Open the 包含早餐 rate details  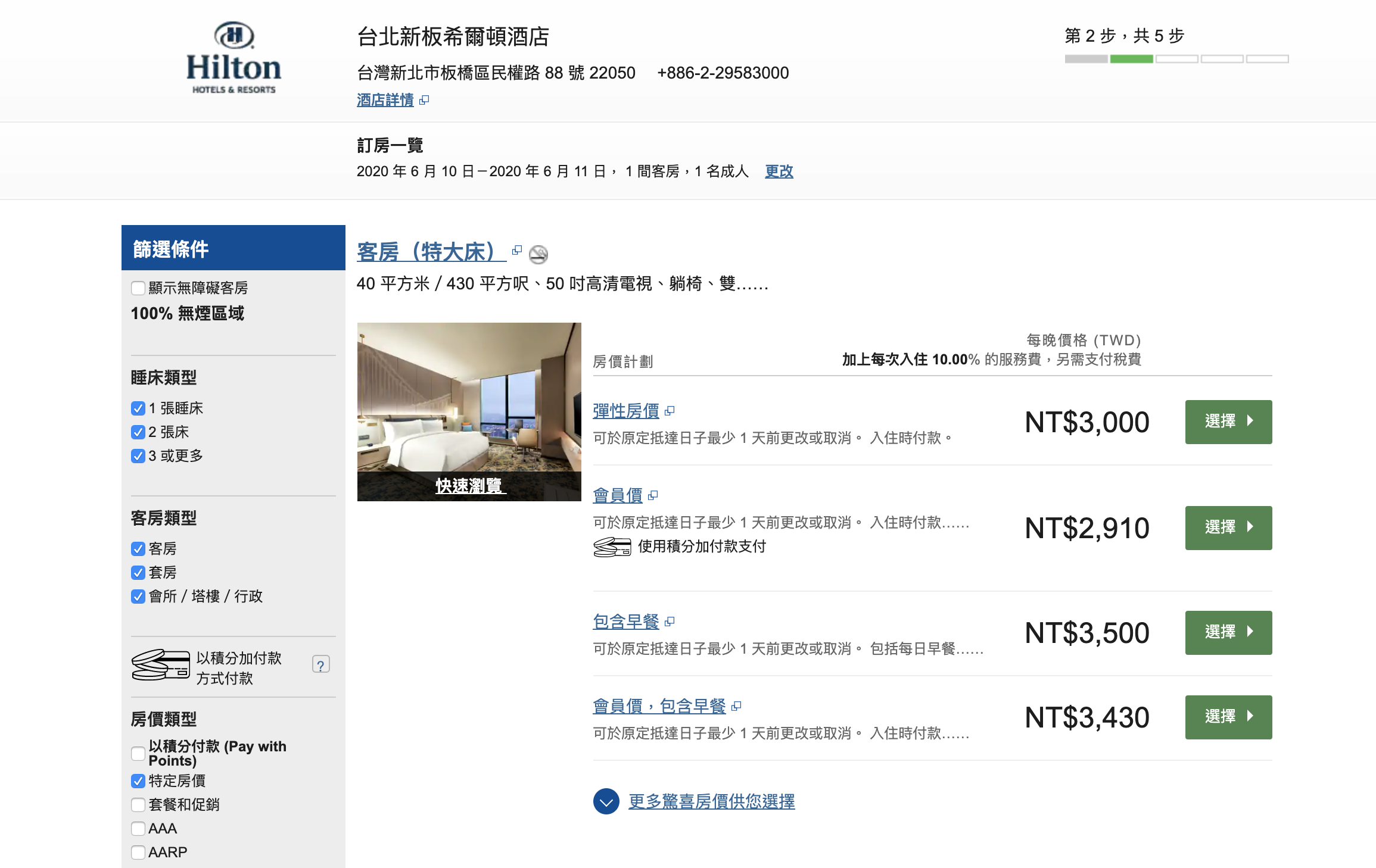626,622
